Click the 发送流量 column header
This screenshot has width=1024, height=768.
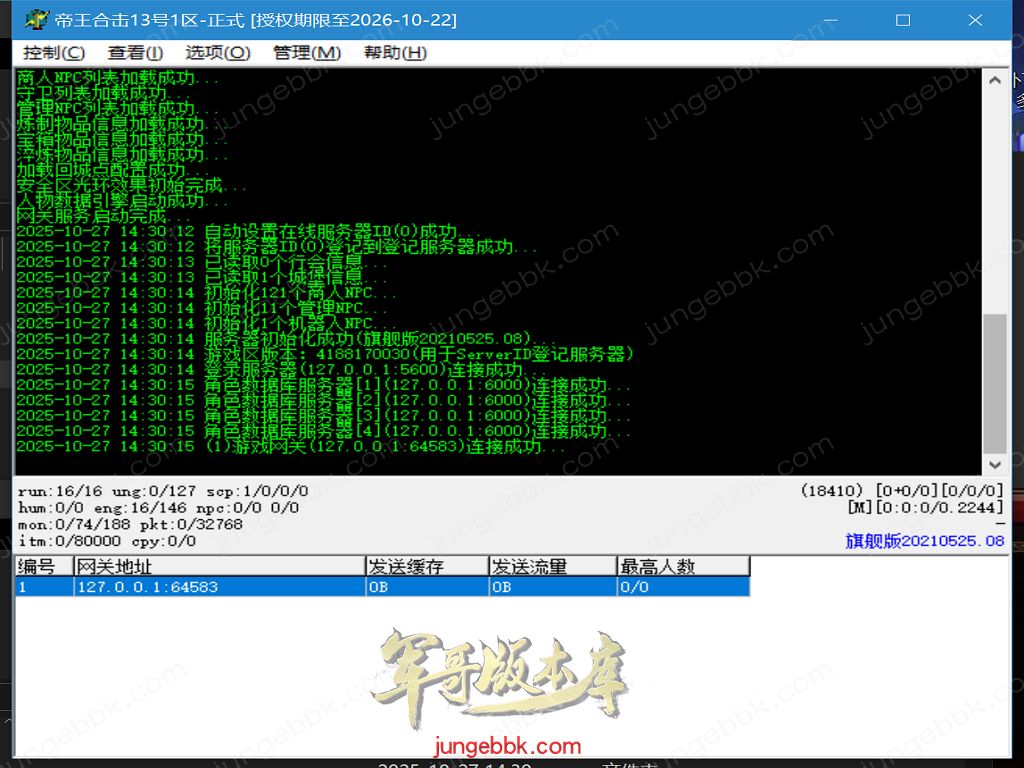(x=552, y=567)
